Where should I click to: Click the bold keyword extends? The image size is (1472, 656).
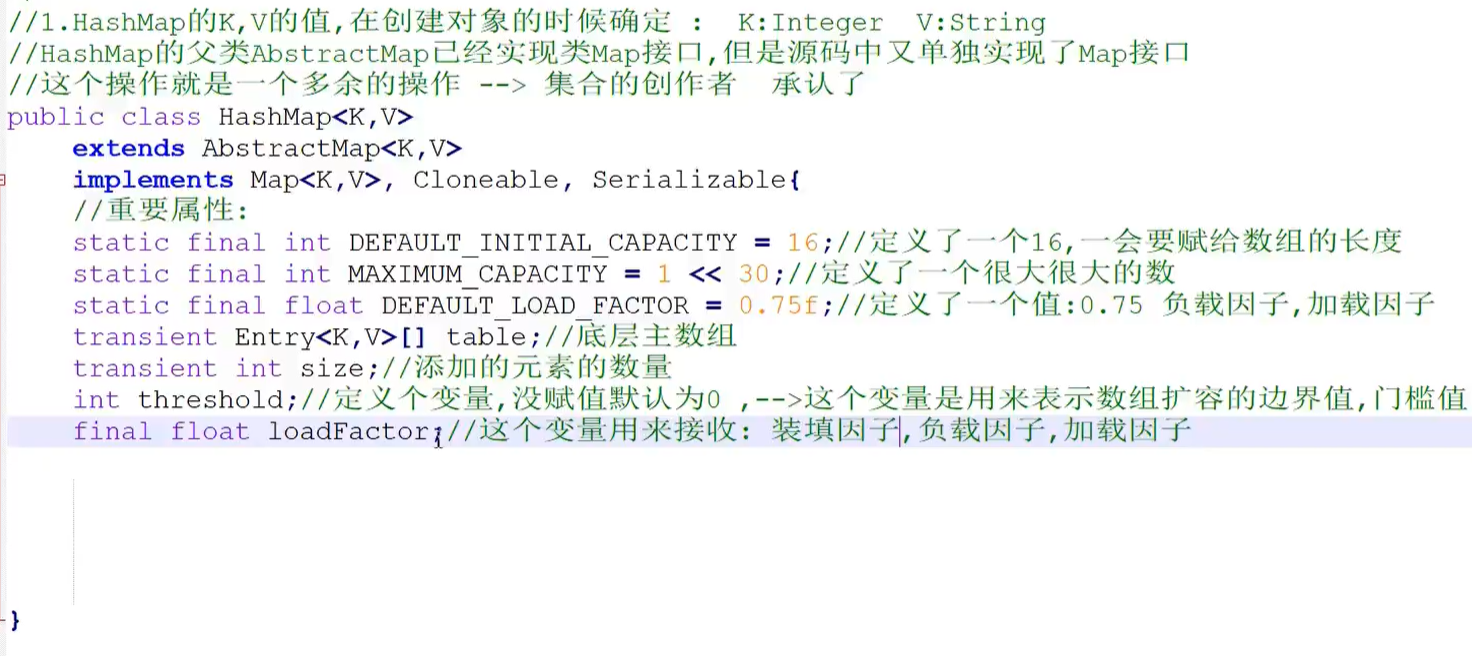click(x=129, y=149)
